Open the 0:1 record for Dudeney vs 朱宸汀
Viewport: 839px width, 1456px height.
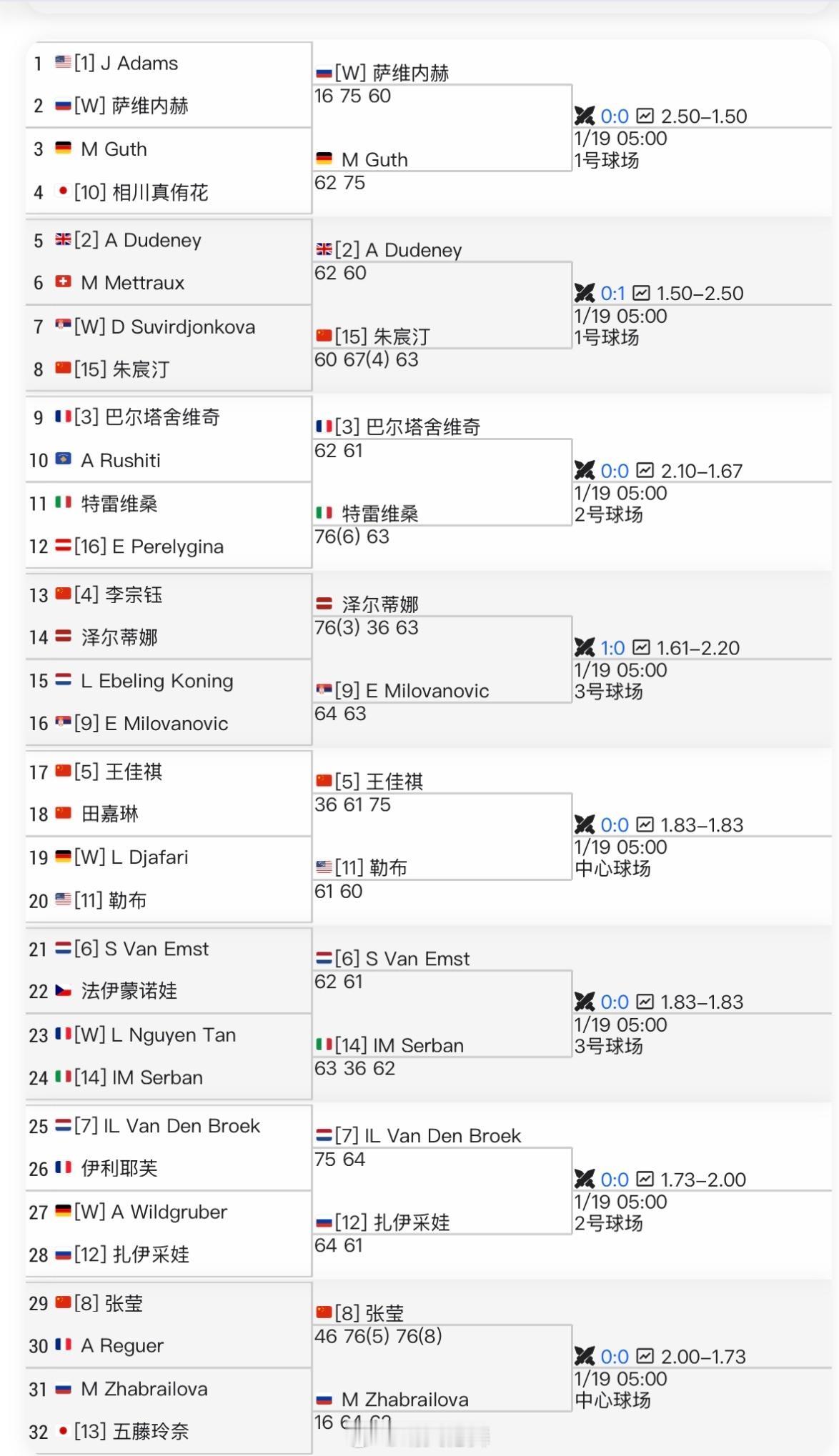click(x=612, y=293)
